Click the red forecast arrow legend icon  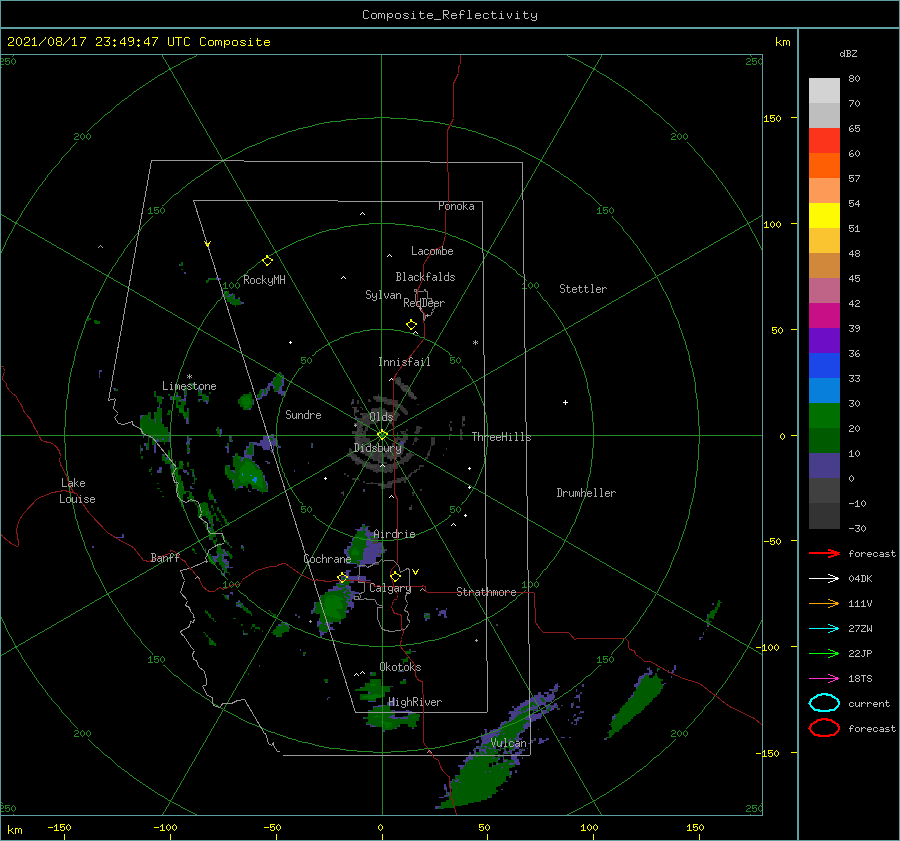tap(824, 553)
